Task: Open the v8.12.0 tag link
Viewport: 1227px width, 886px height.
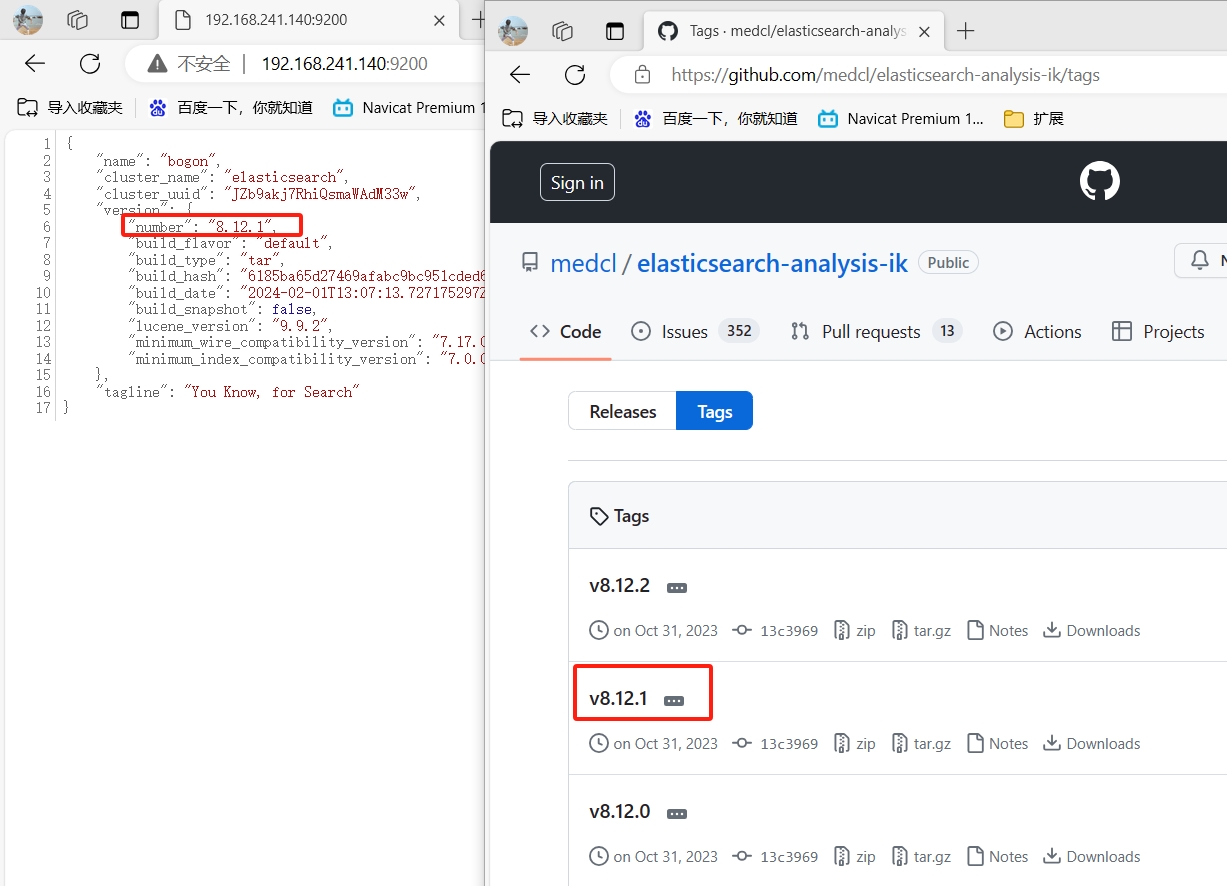Action: click(620, 812)
